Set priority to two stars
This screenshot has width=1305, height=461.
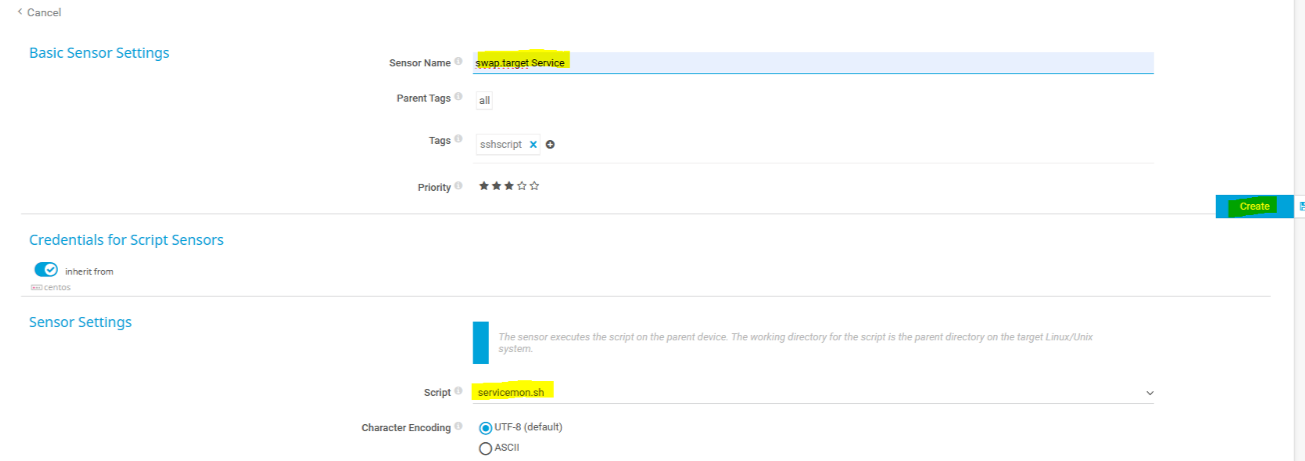(x=496, y=186)
